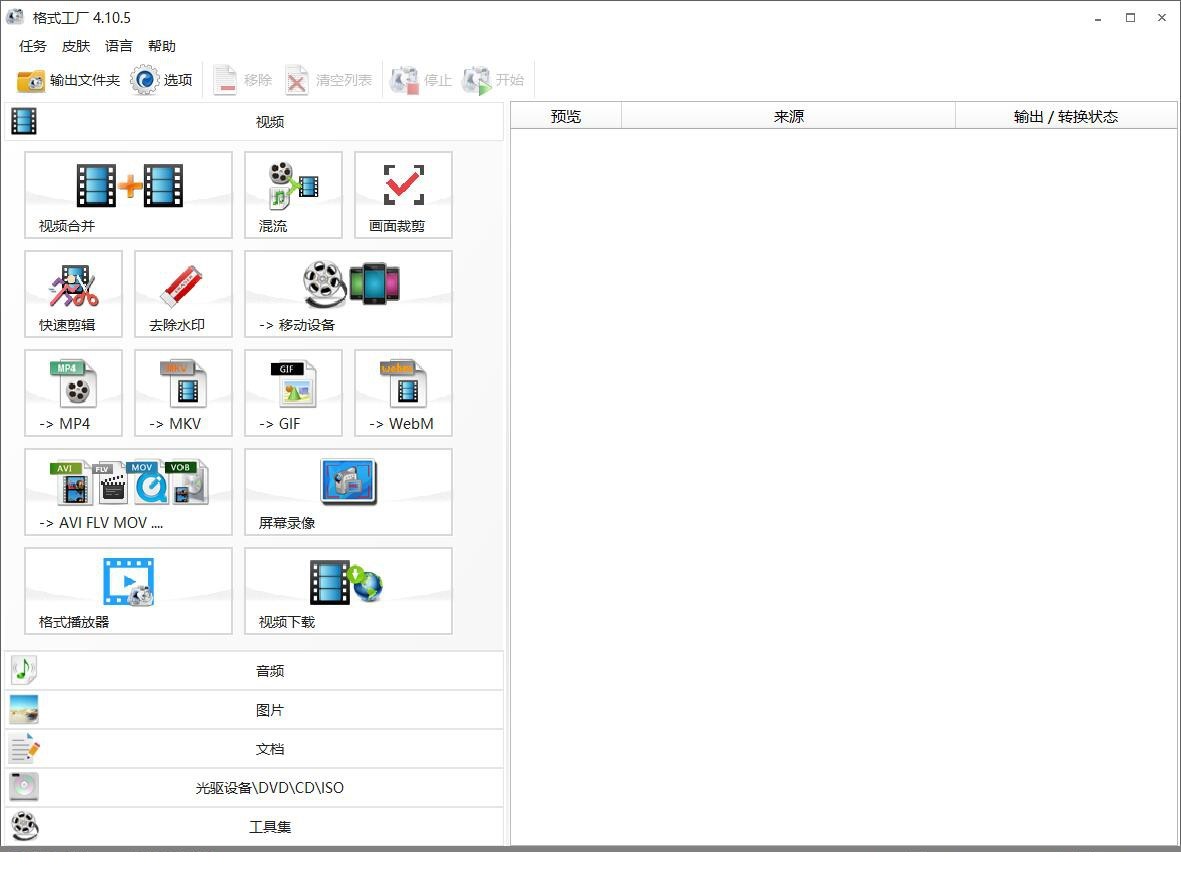Screen dimensions: 1181x875
Task: Open the 去除水印 watermark remover
Action: click(x=183, y=294)
